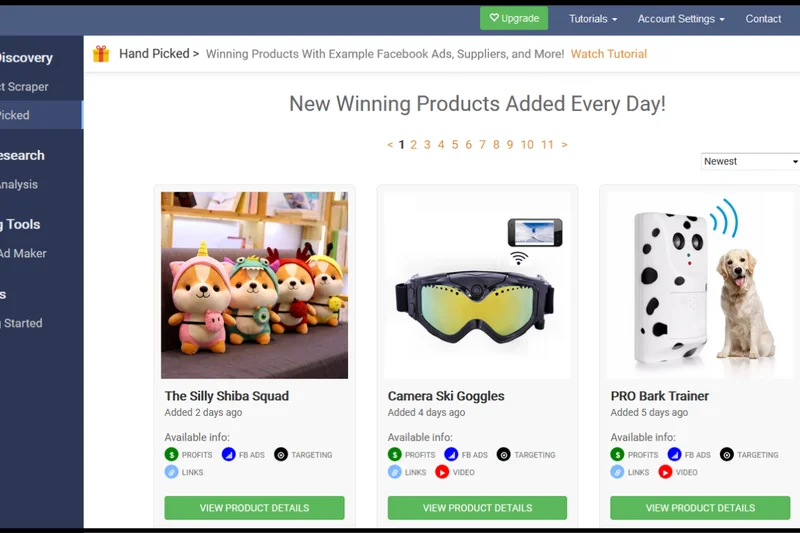Click Targeting icon on Silly Shiba Squad card

pos(281,455)
